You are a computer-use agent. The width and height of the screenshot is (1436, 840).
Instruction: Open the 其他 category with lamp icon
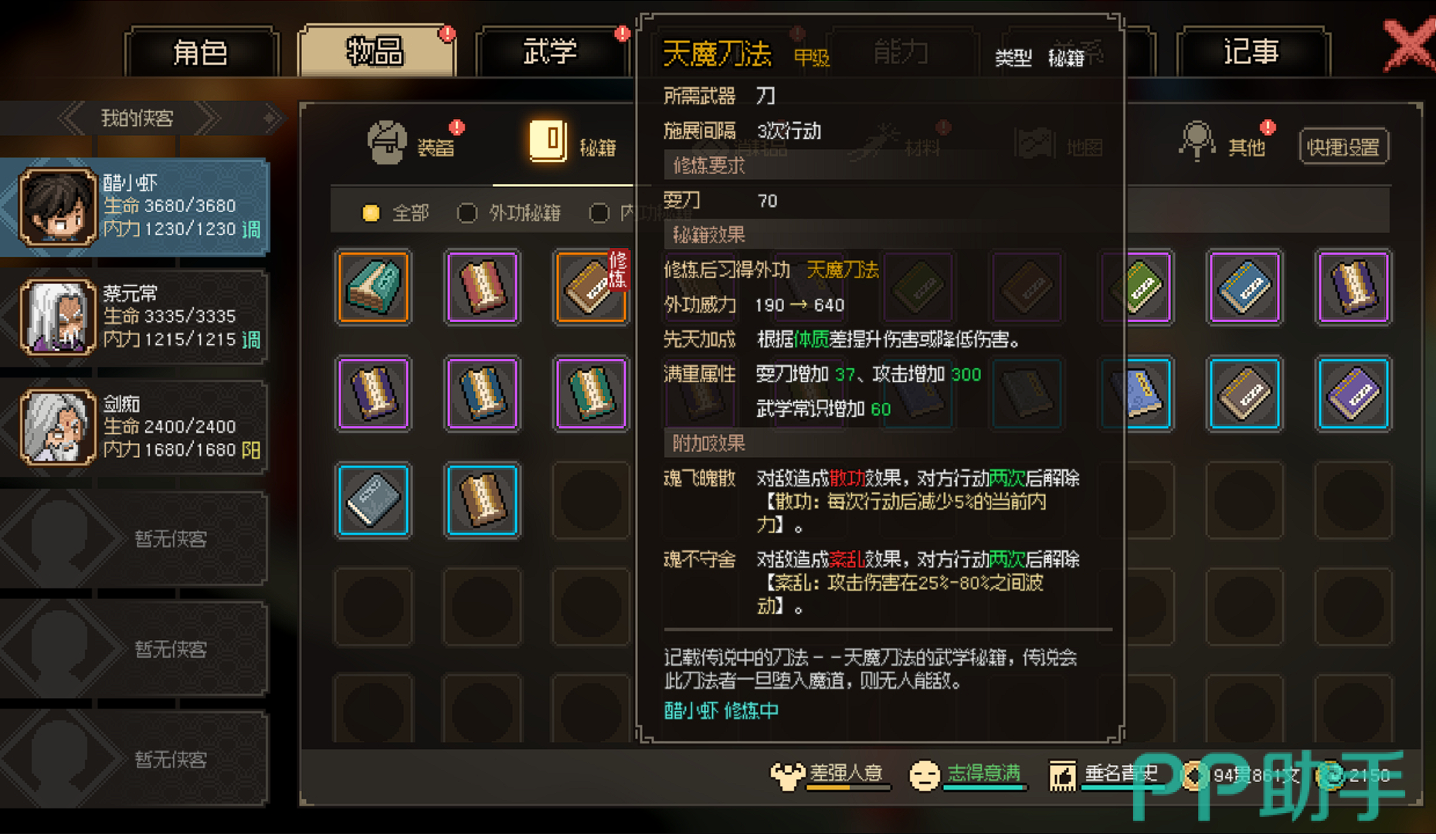pos(1196,142)
